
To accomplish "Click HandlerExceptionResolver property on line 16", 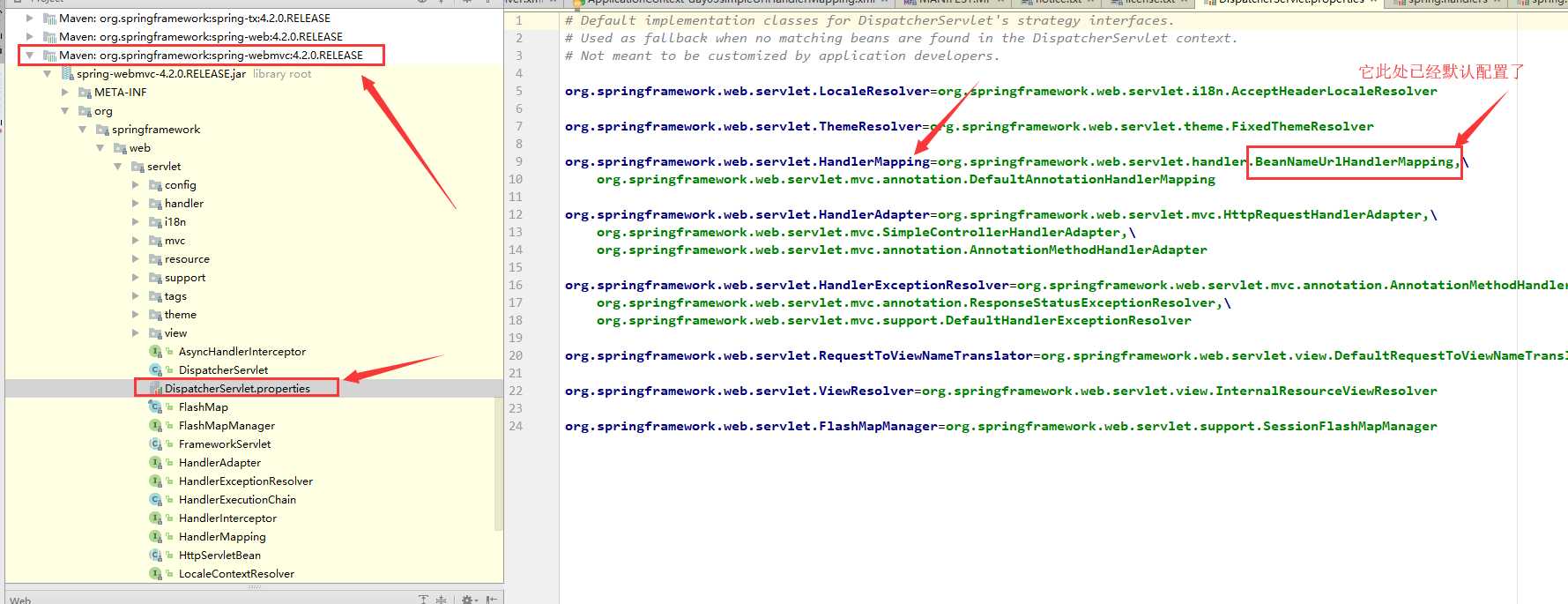I will [787, 285].
